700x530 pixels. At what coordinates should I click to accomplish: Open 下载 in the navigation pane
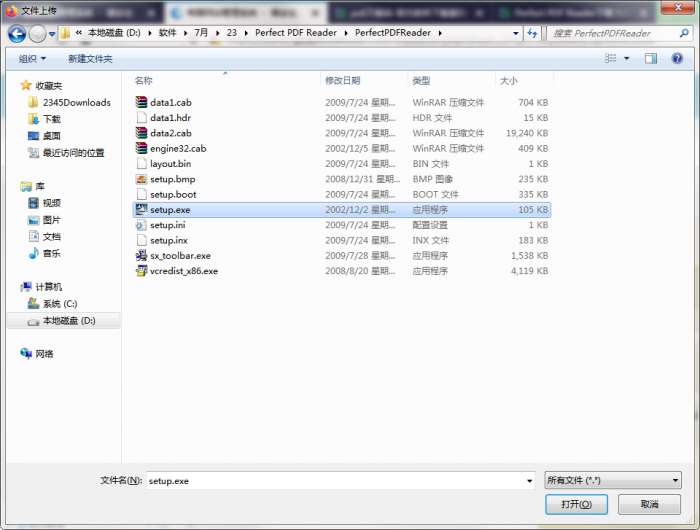[51, 119]
